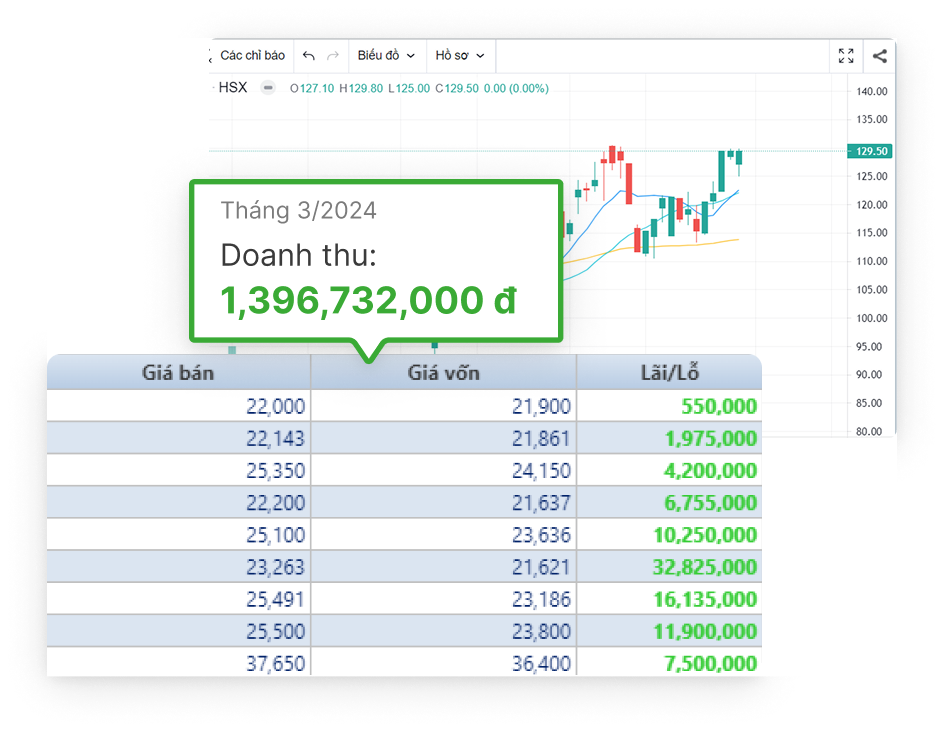Click the 129.50 current price tag
The height and width of the screenshot is (731, 944).
point(870,151)
